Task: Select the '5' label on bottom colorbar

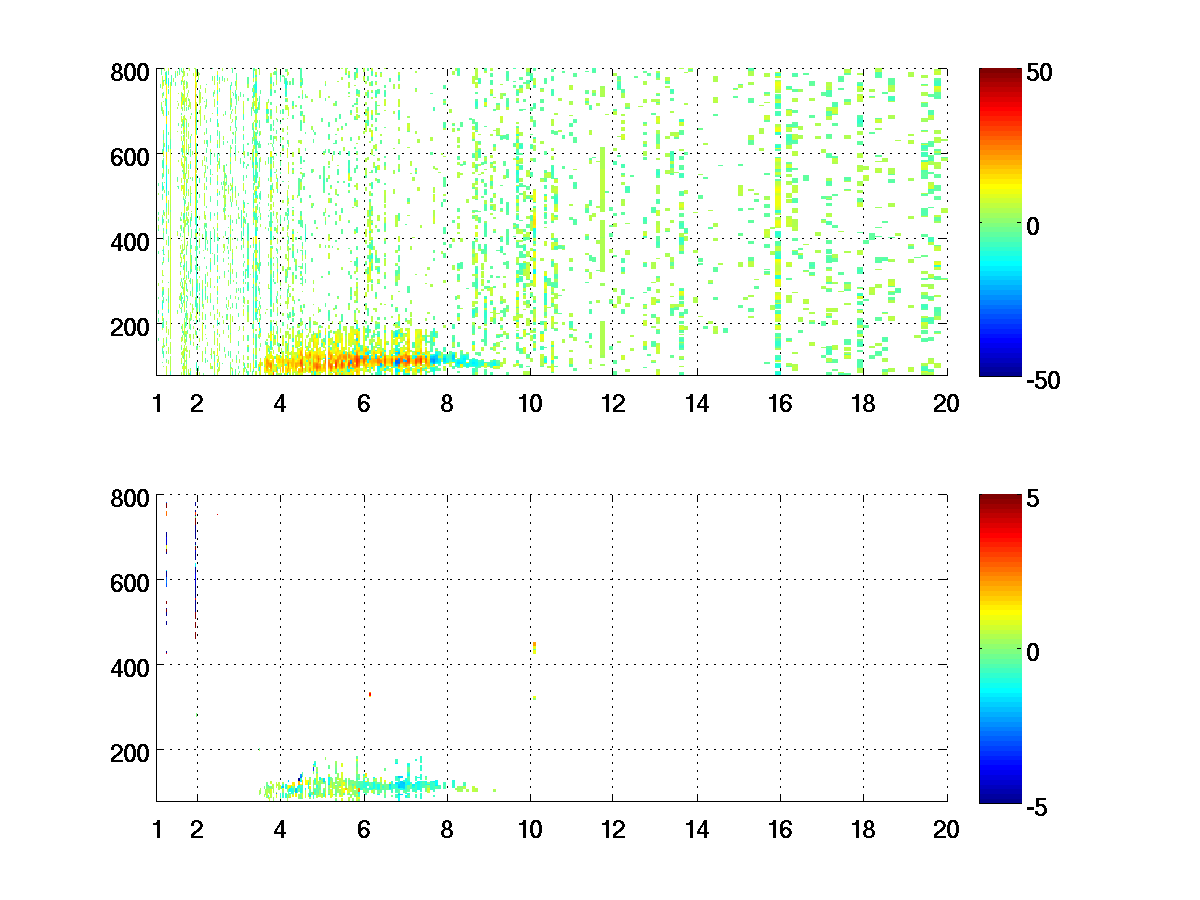Action: [1033, 498]
